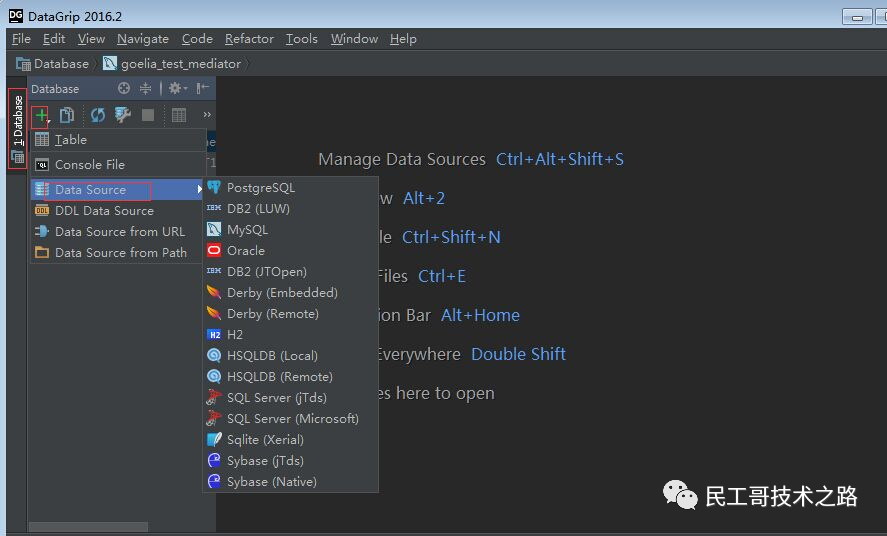Select DB2 (LUW) data source
The height and width of the screenshot is (536, 887).
click(290, 209)
